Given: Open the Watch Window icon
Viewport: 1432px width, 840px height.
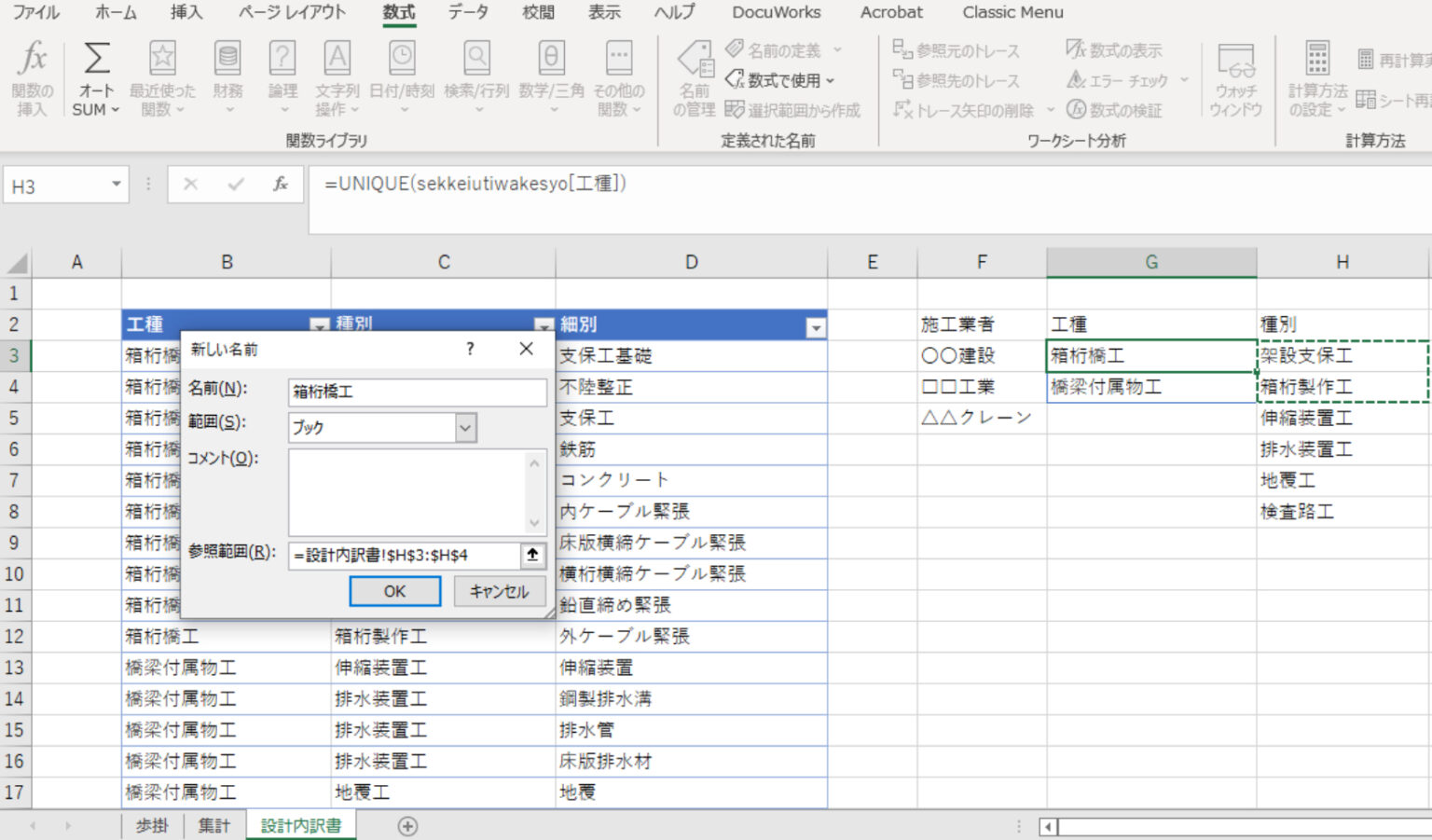Looking at the screenshot, I should (x=1235, y=62).
